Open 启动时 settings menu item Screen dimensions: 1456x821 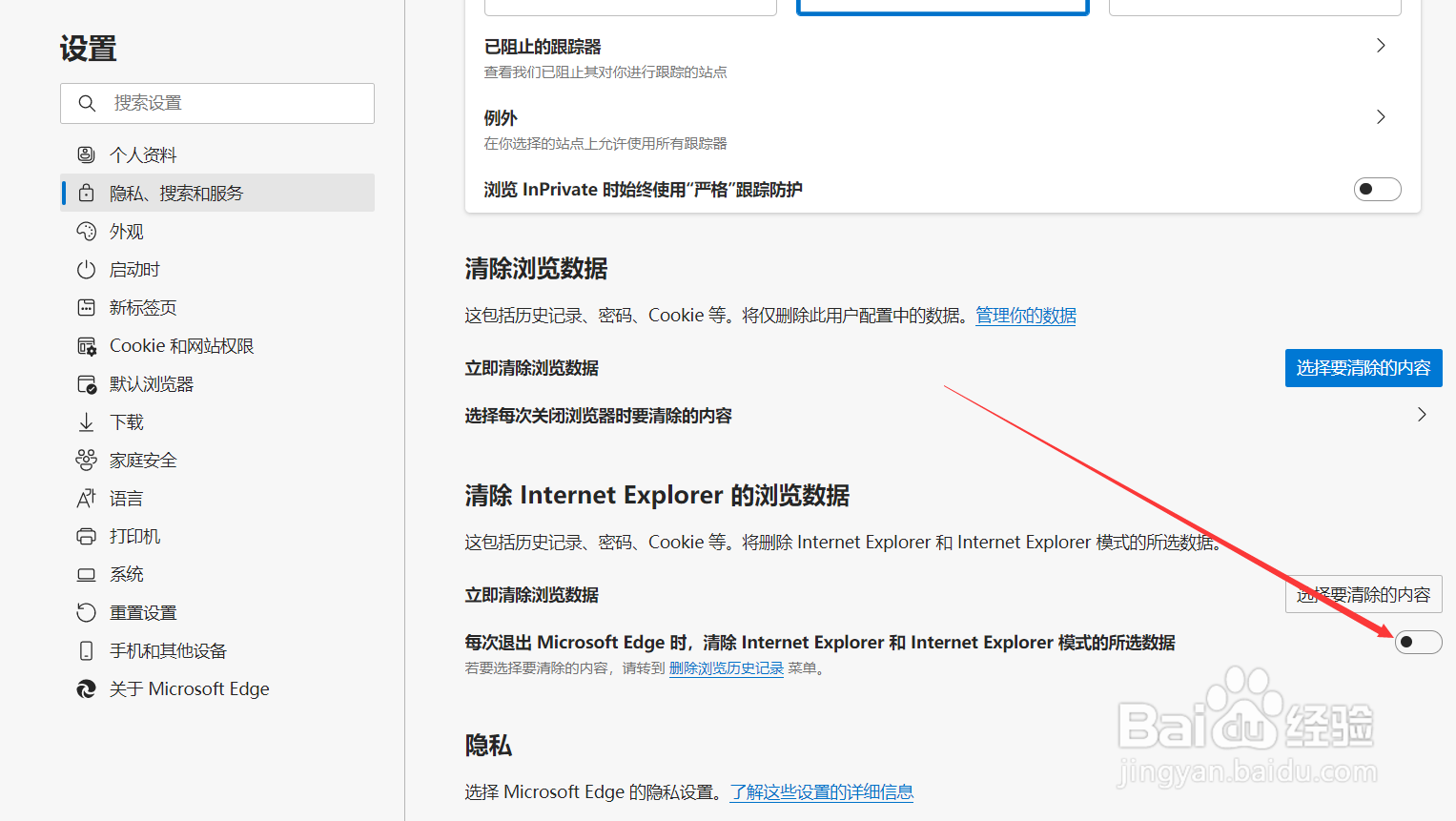pyautogui.click(x=217, y=269)
